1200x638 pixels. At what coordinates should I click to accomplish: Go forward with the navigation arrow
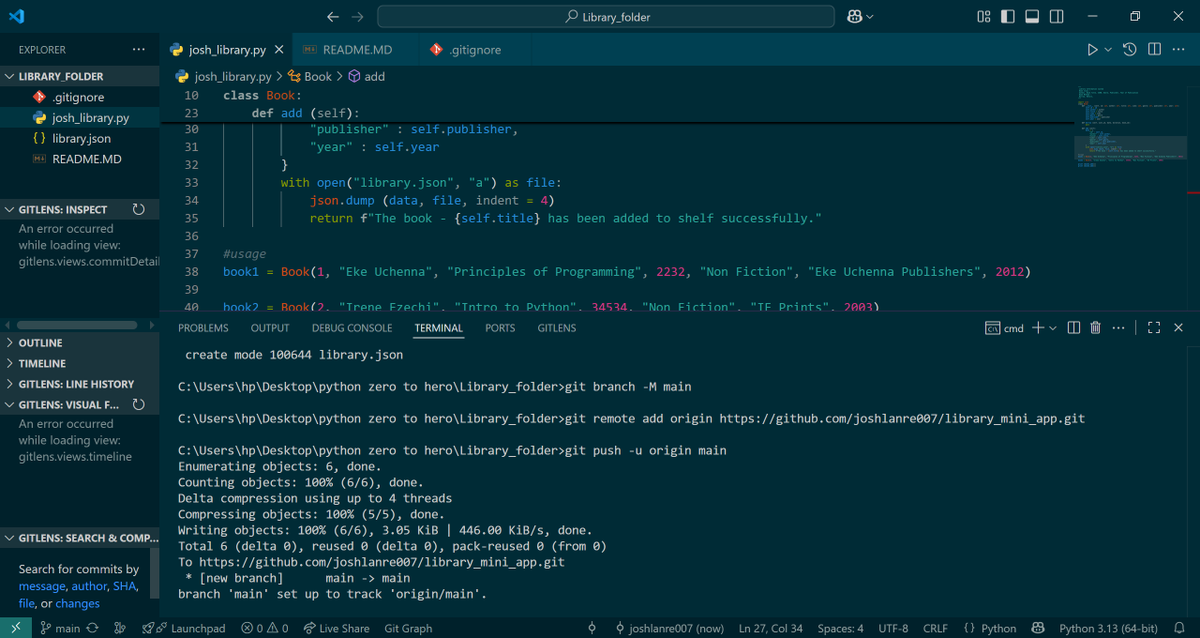358,16
